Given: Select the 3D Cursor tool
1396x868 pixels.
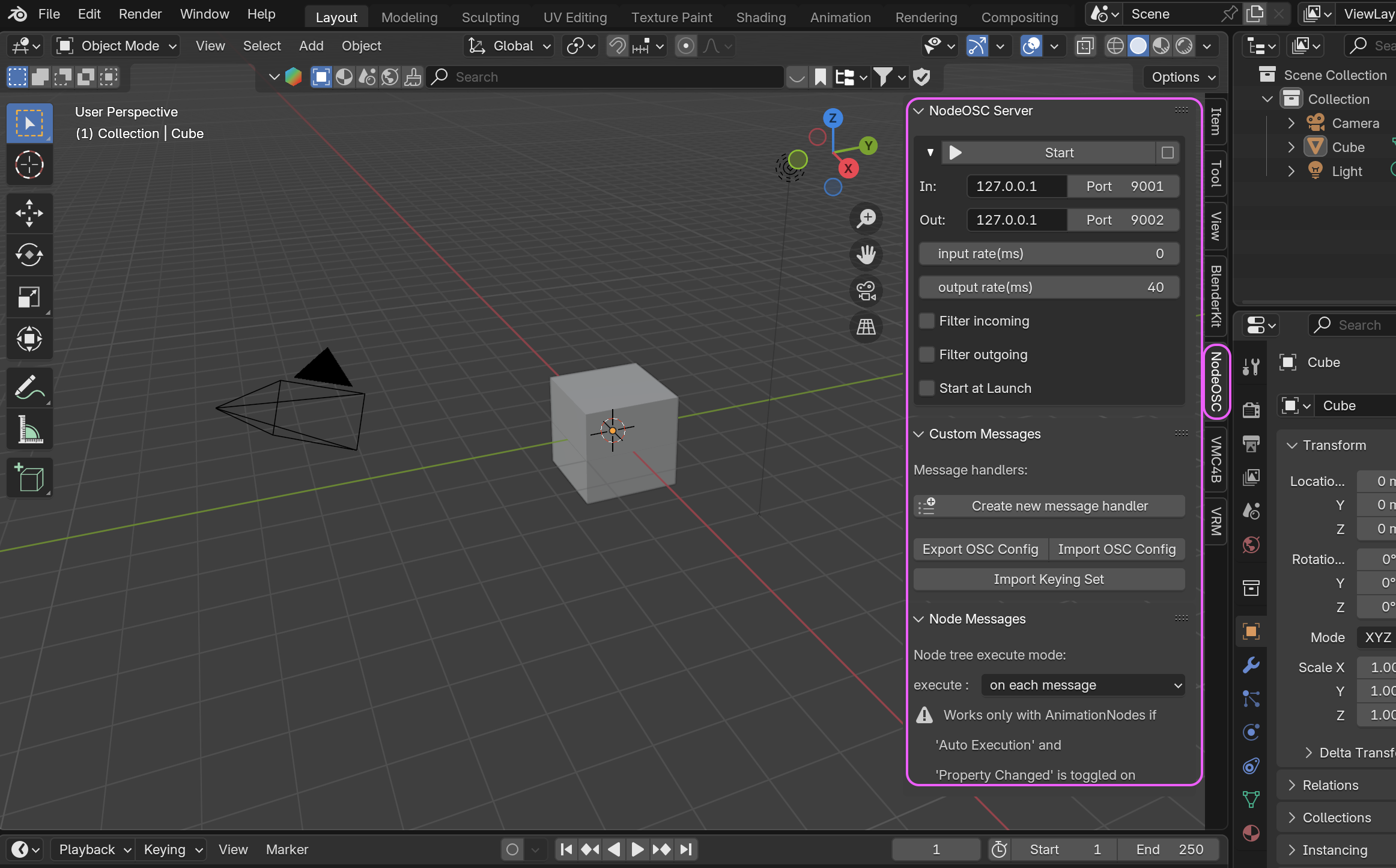Looking at the screenshot, I should [29, 165].
